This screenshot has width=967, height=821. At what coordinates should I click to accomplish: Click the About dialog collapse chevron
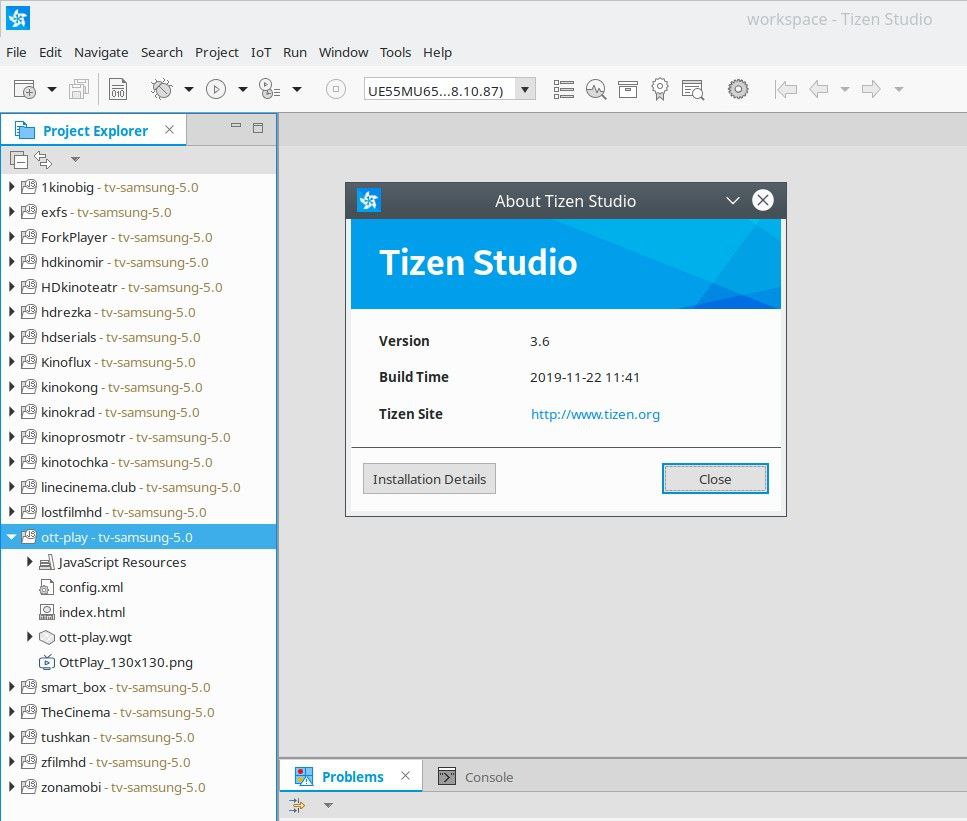(x=733, y=200)
